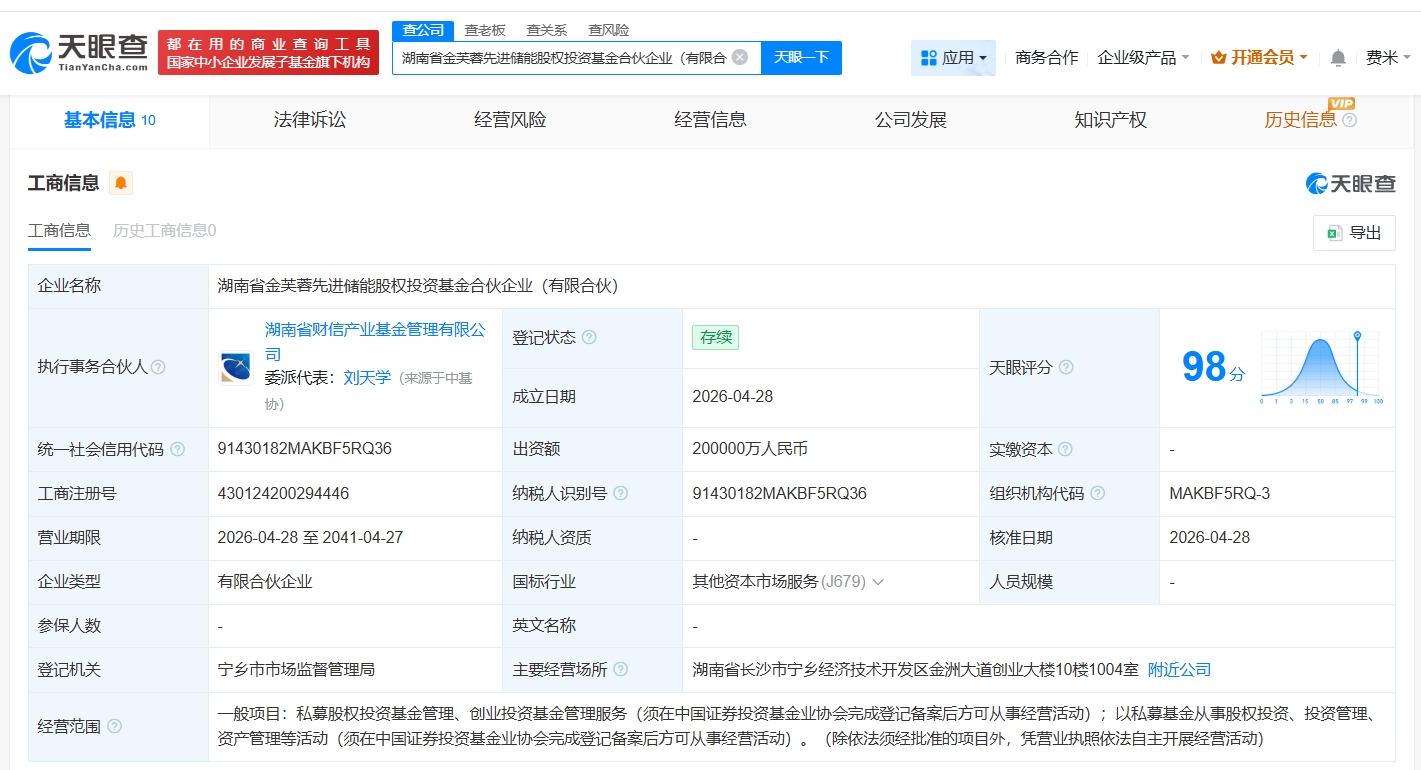The image size is (1421, 770).
Task: Select the 基本信息 tab
Action: point(110,120)
